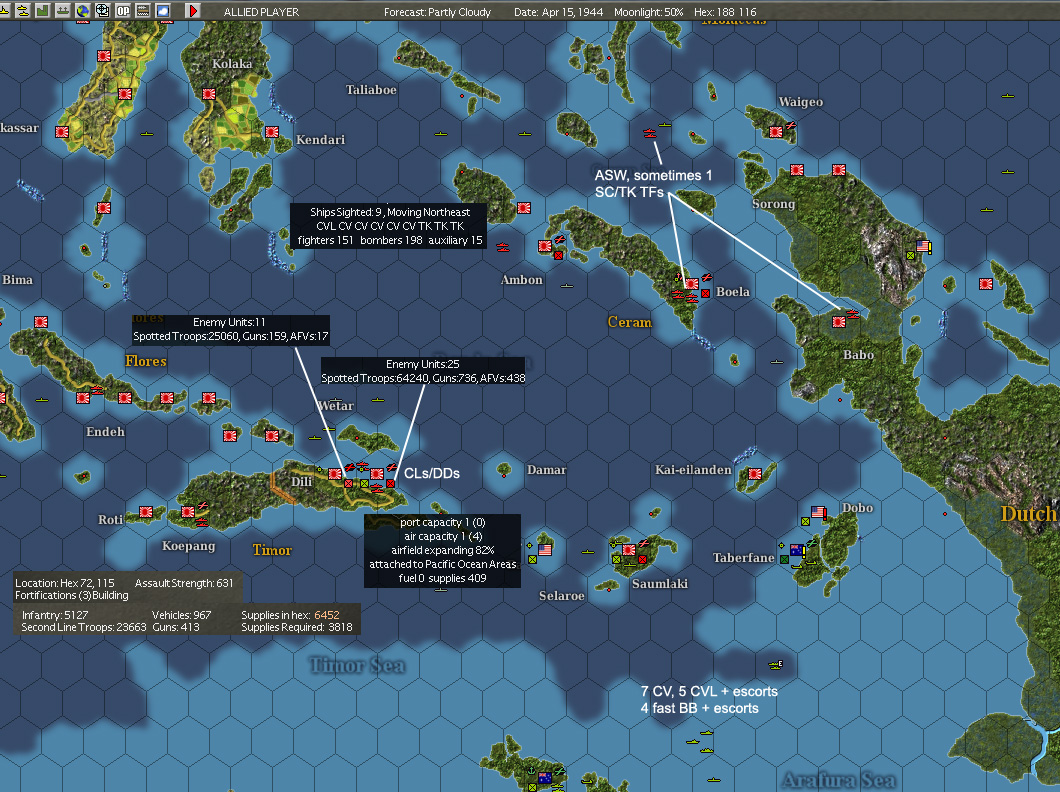Click the Assault Strength: 631 text
The image size is (1060, 792).
tap(184, 583)
